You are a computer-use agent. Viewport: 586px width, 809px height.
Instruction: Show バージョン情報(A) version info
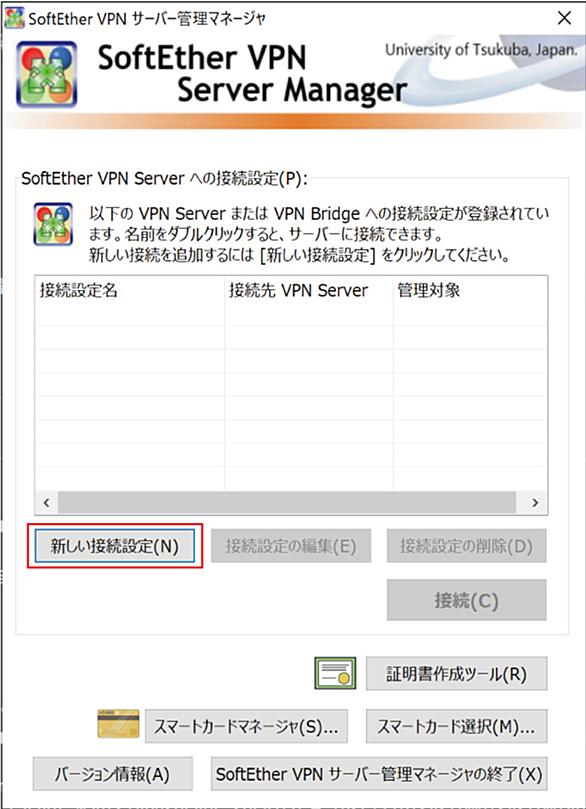point(112,774)
